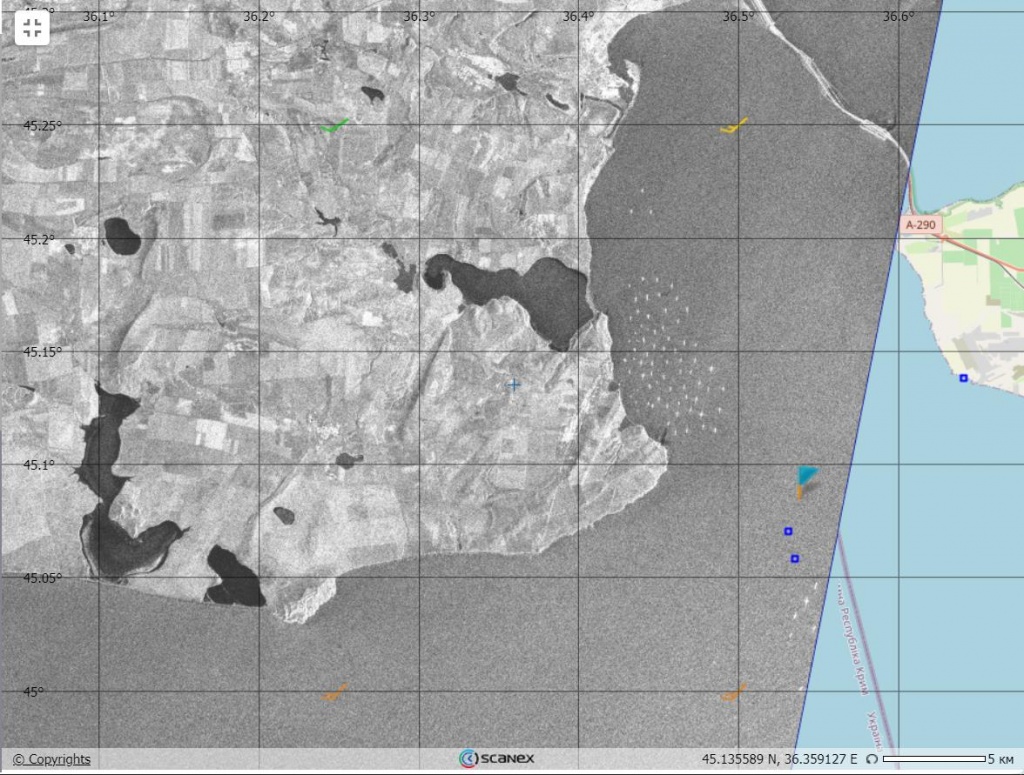The width and height of the screenshot is (1024, 775).
Task: Click the A-290 road label
Action: [x=921, y=225]
